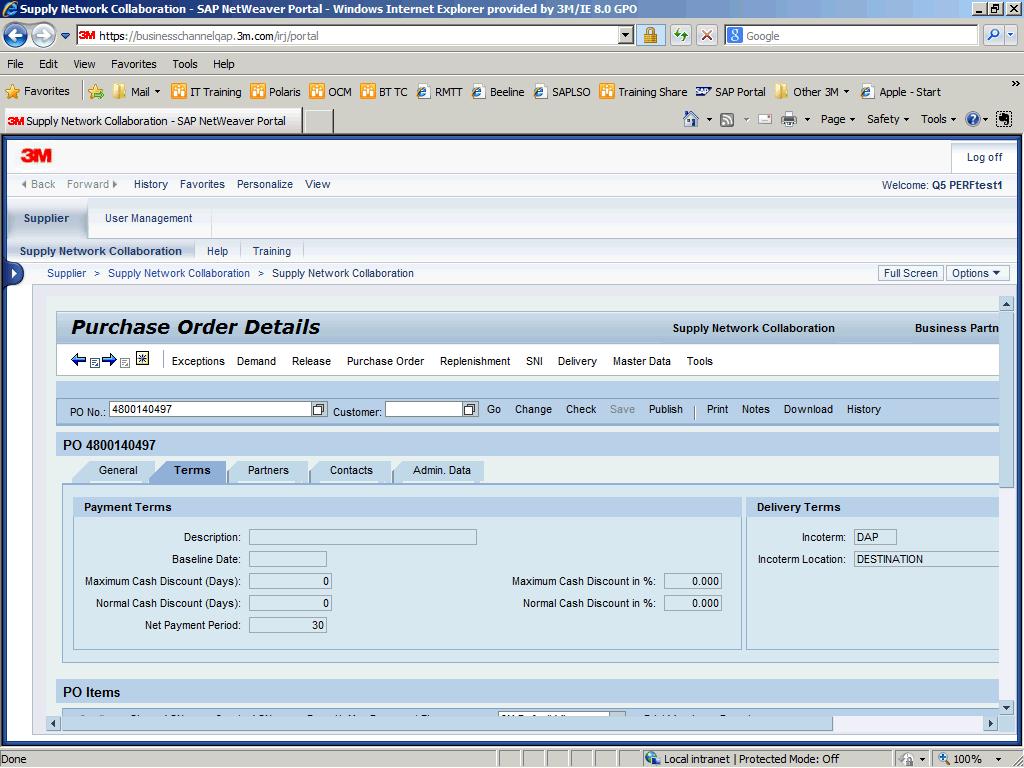Click the vertical scrollbar down arrow

coord(1006,707)
